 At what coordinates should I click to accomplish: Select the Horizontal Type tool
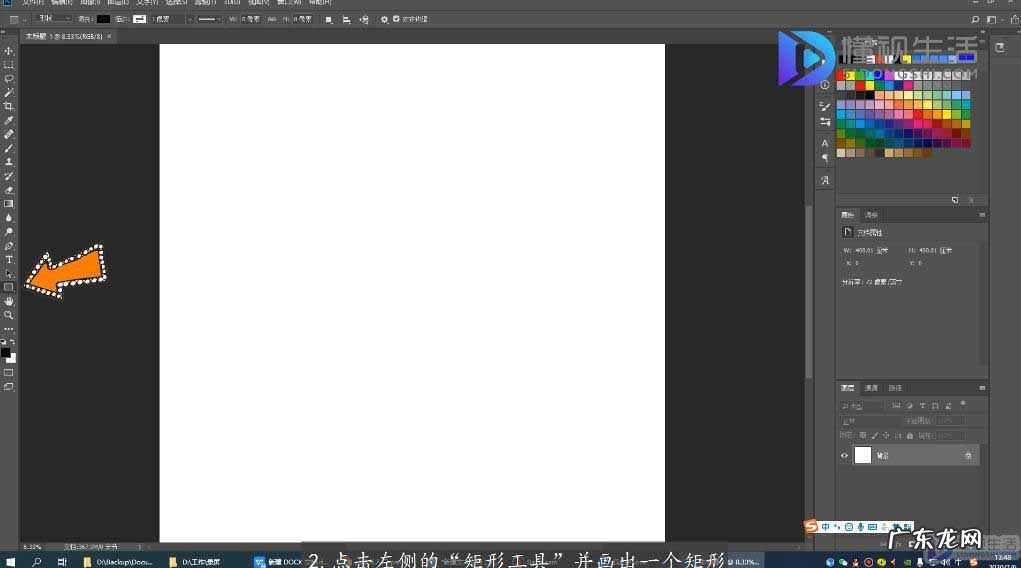click(x=9, y=260)
